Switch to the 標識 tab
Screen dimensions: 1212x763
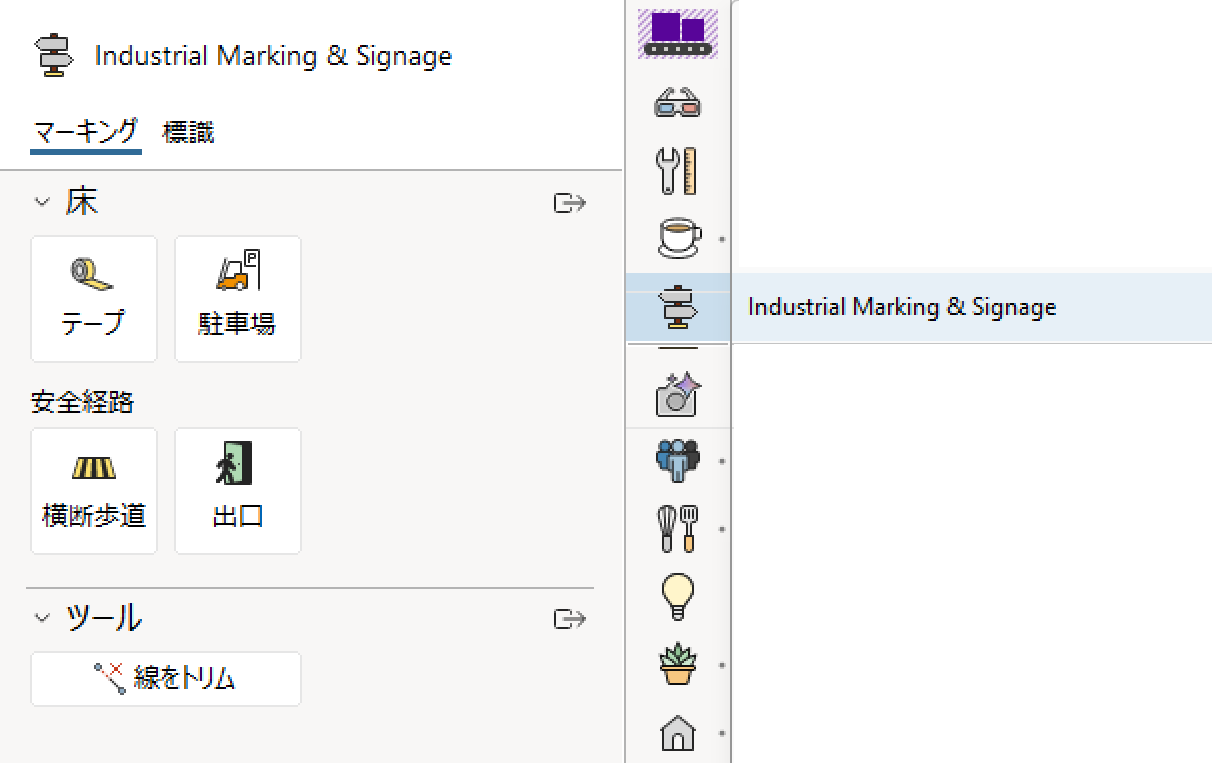click(188, 132)
